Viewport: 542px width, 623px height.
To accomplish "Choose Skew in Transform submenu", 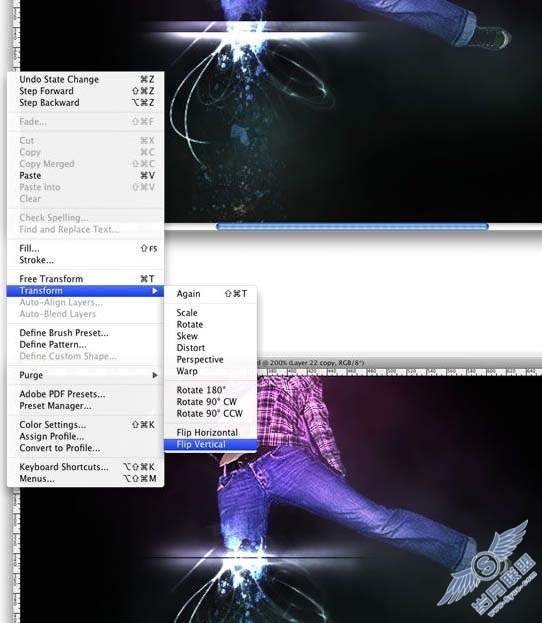I will pos(210,336).
